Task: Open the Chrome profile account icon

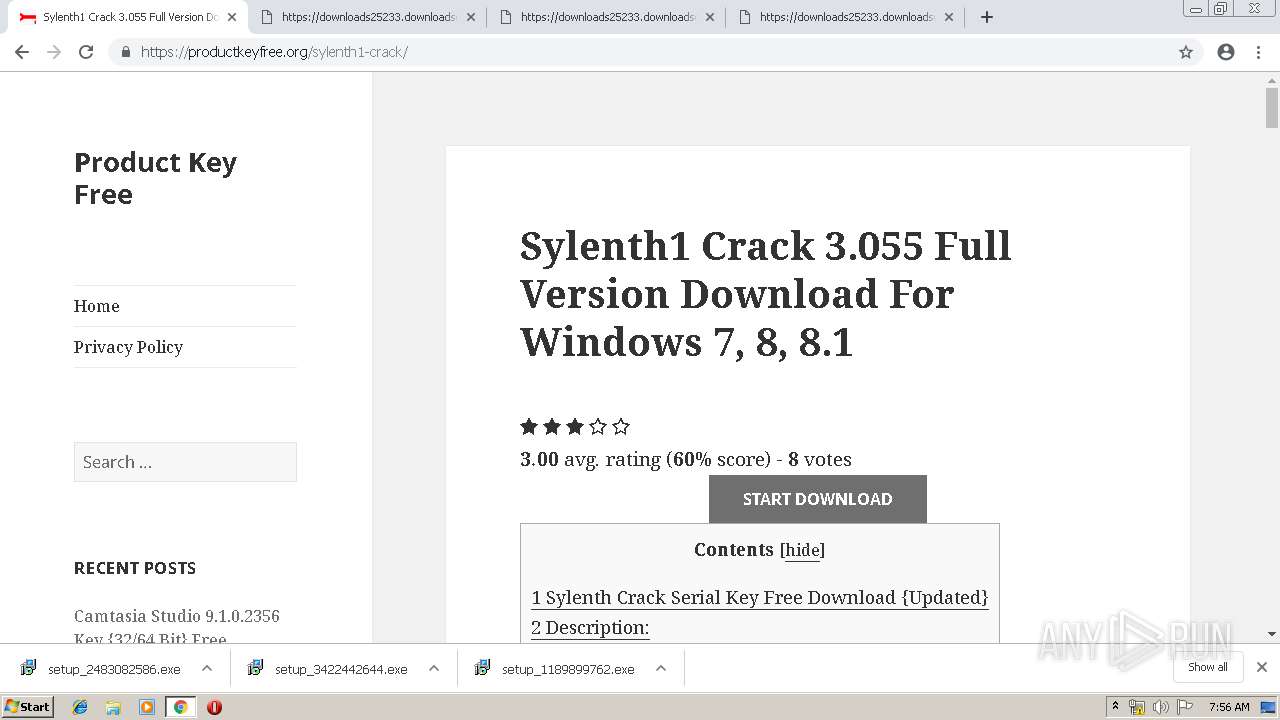Action: 1226,52
